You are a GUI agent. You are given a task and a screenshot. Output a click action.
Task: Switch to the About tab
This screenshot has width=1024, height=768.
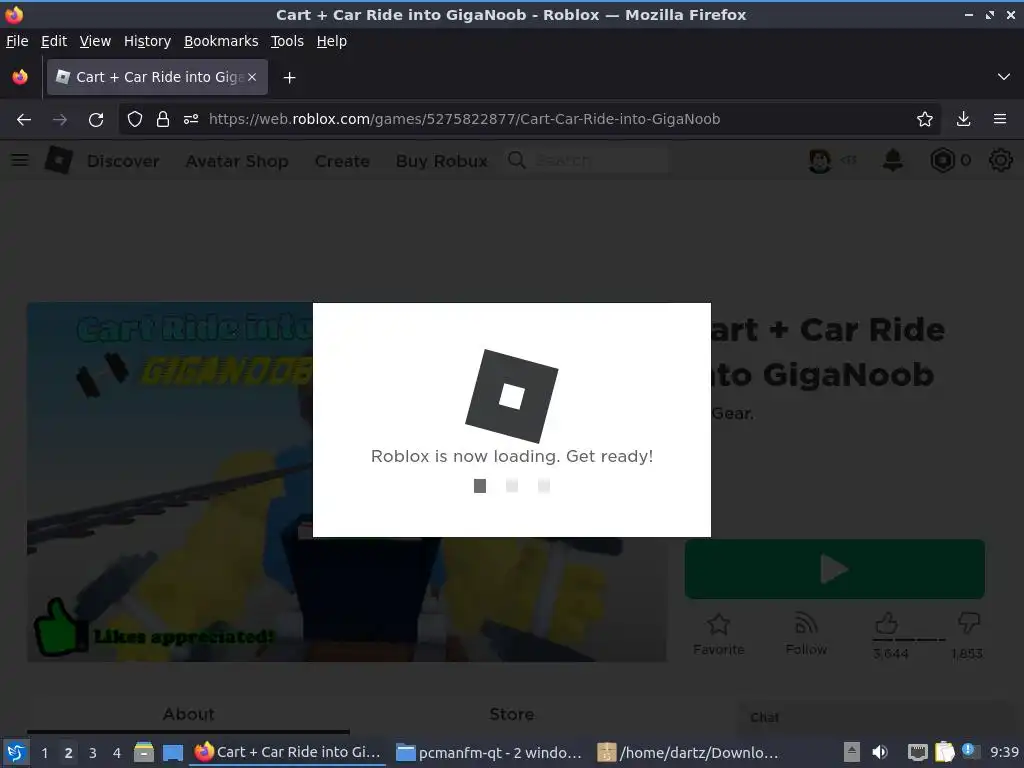pos(188,714)
